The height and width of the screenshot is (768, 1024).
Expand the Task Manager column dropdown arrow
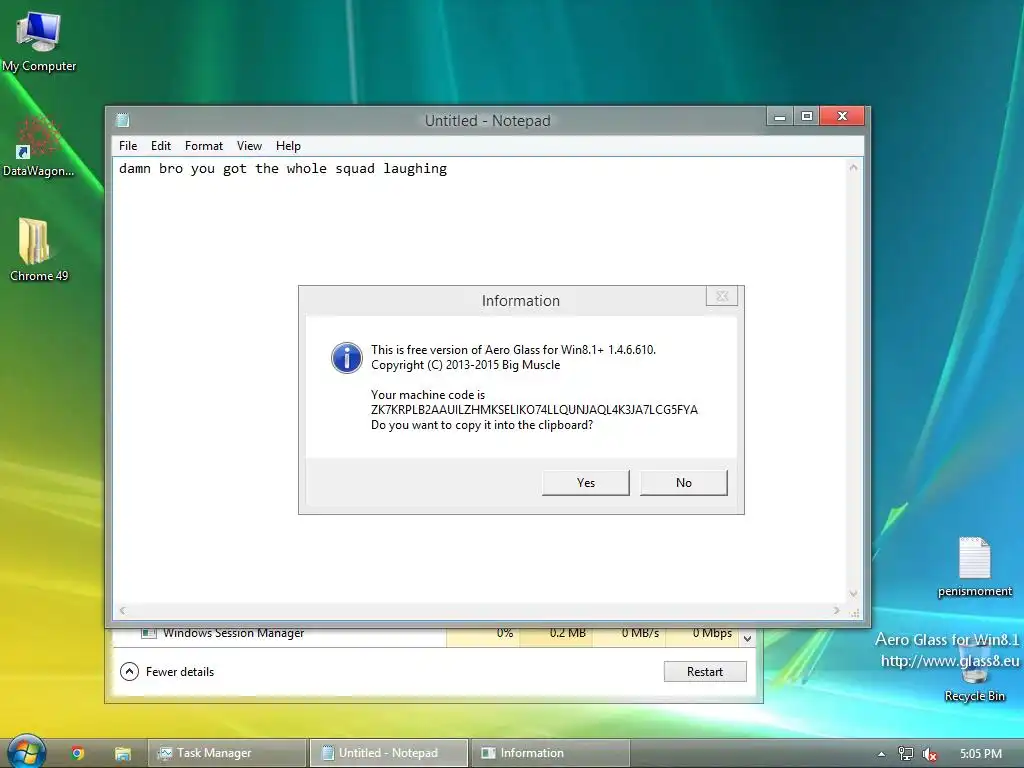748,638
